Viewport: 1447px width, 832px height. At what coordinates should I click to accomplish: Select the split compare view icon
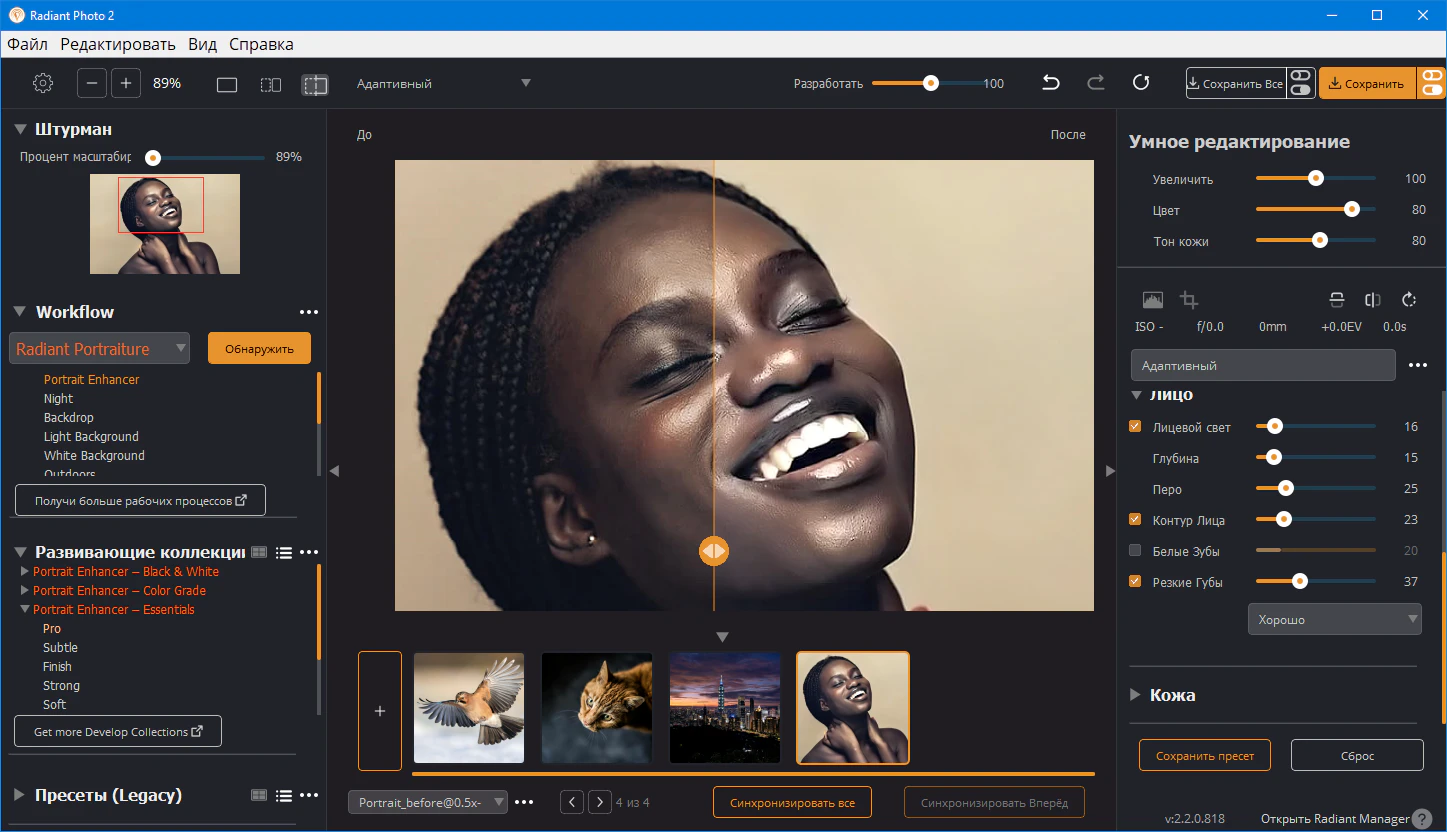[315, 85]
